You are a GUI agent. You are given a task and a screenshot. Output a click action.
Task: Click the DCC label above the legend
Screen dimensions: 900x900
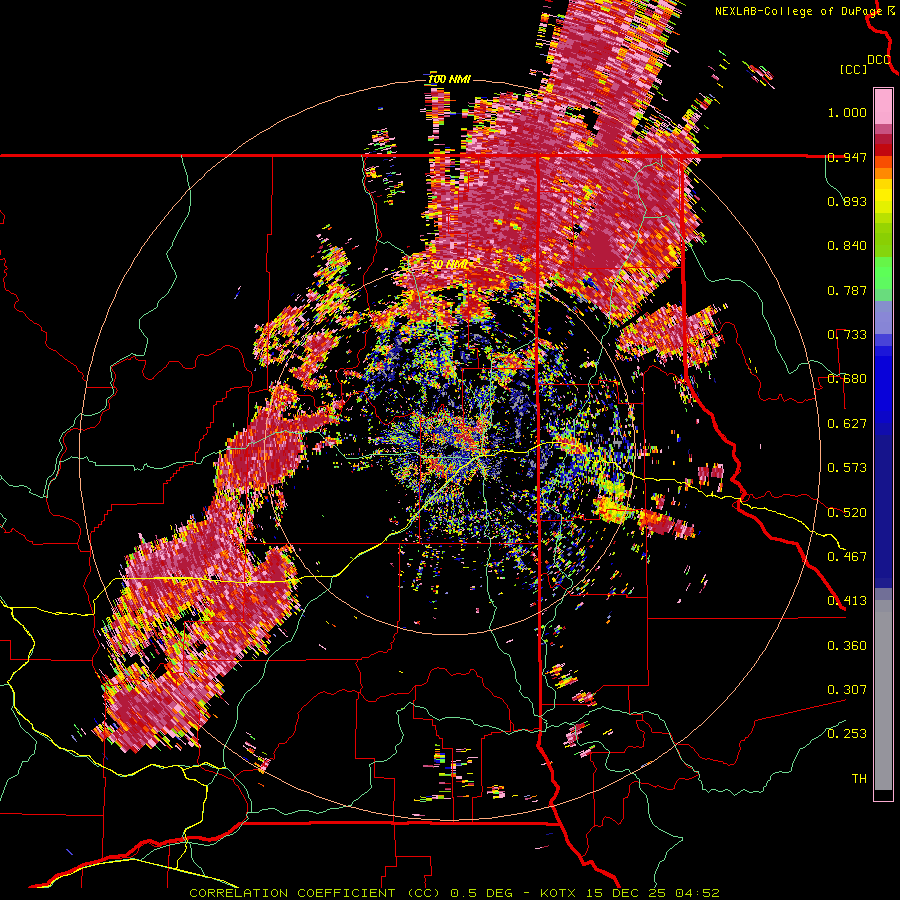click(878, 60)
